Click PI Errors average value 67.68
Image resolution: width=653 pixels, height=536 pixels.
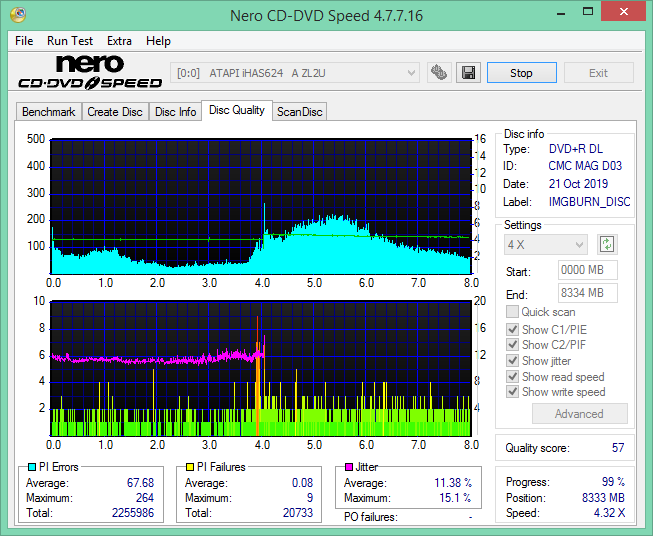(140, 483)
